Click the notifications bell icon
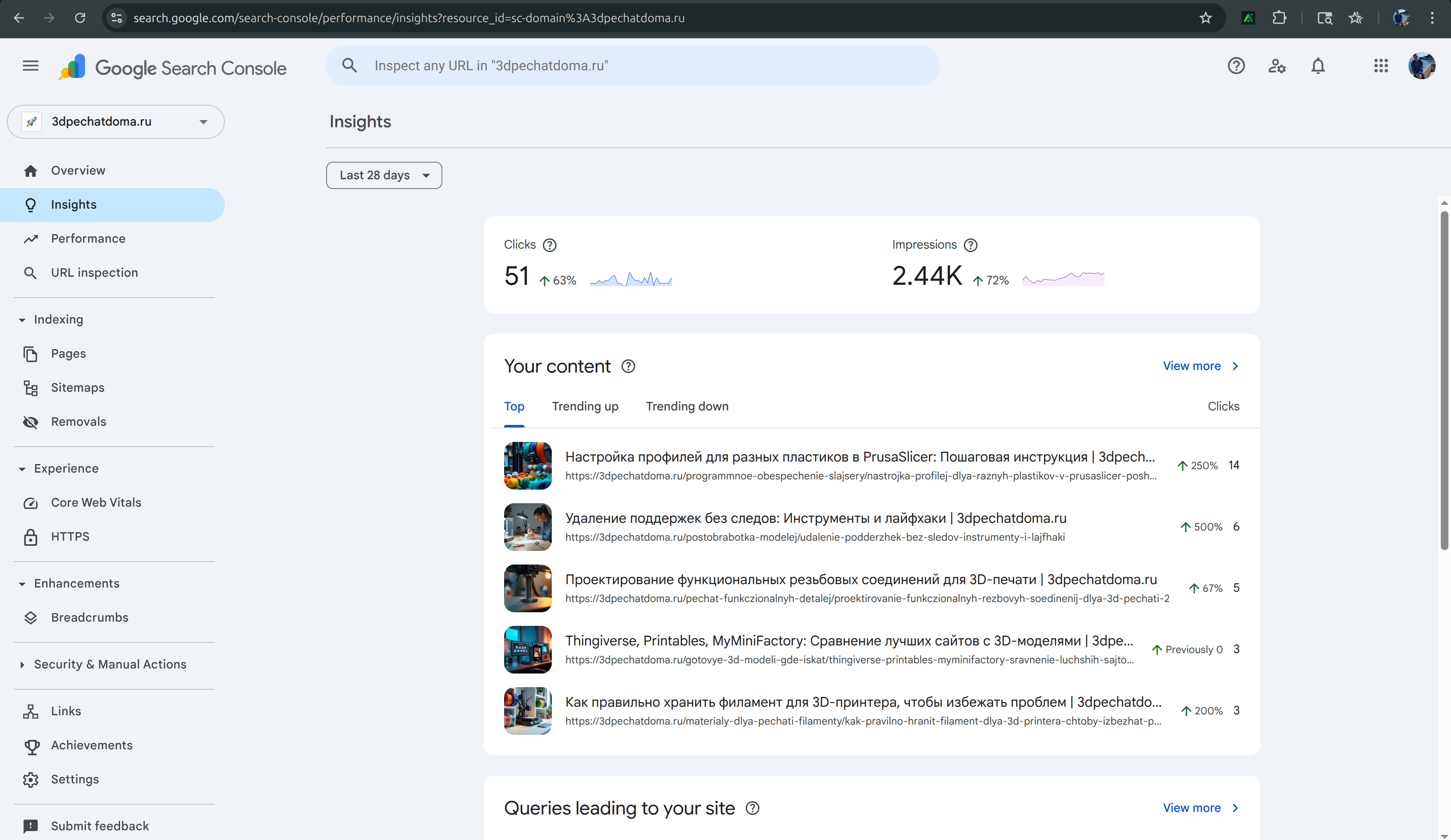 point(1317,66)
